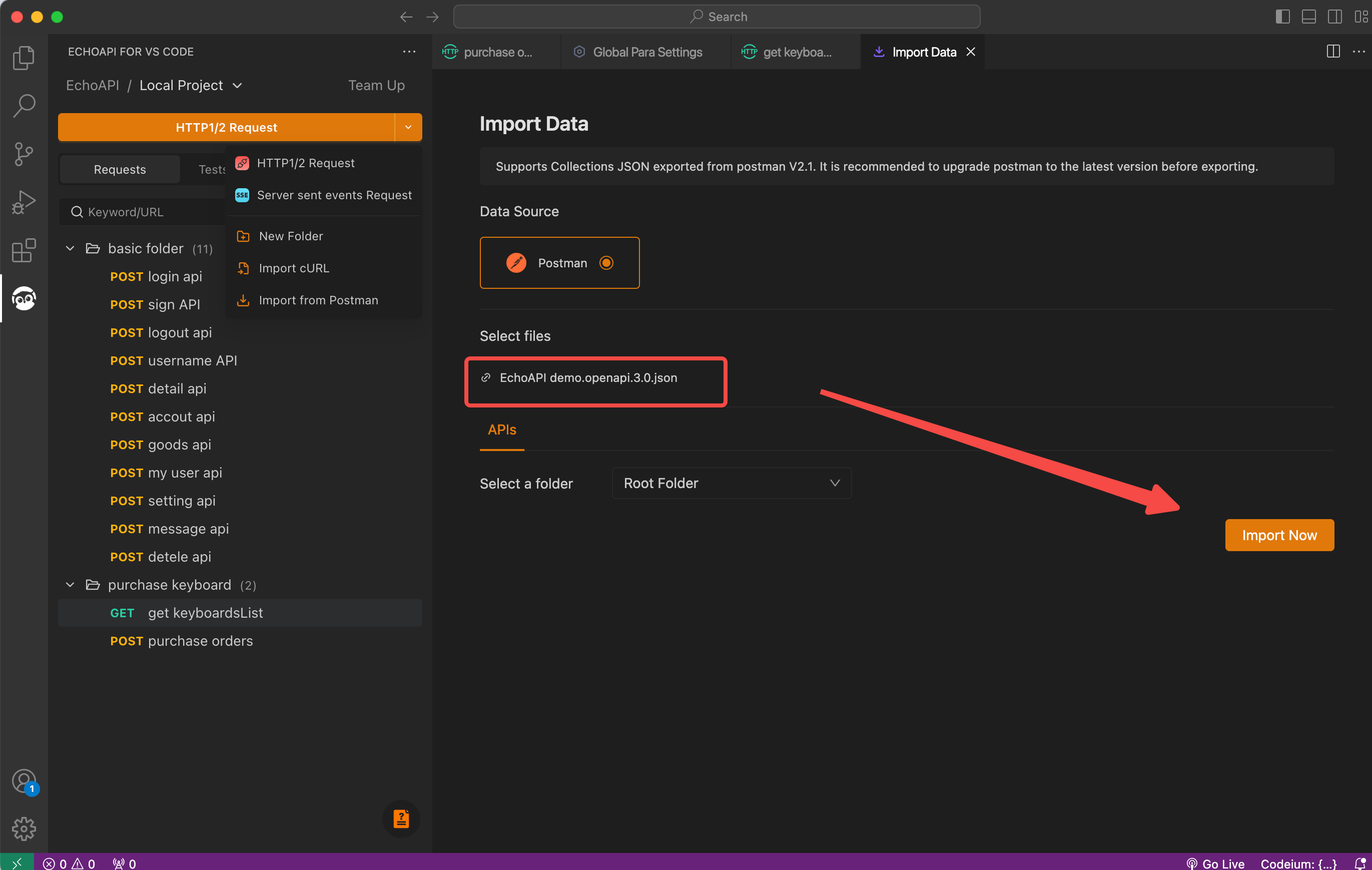Image resolution: width=1372 pixels, height=870 pixels.
Task: Collapse the purchase keyboard folder
Action: tap(70, 584)
